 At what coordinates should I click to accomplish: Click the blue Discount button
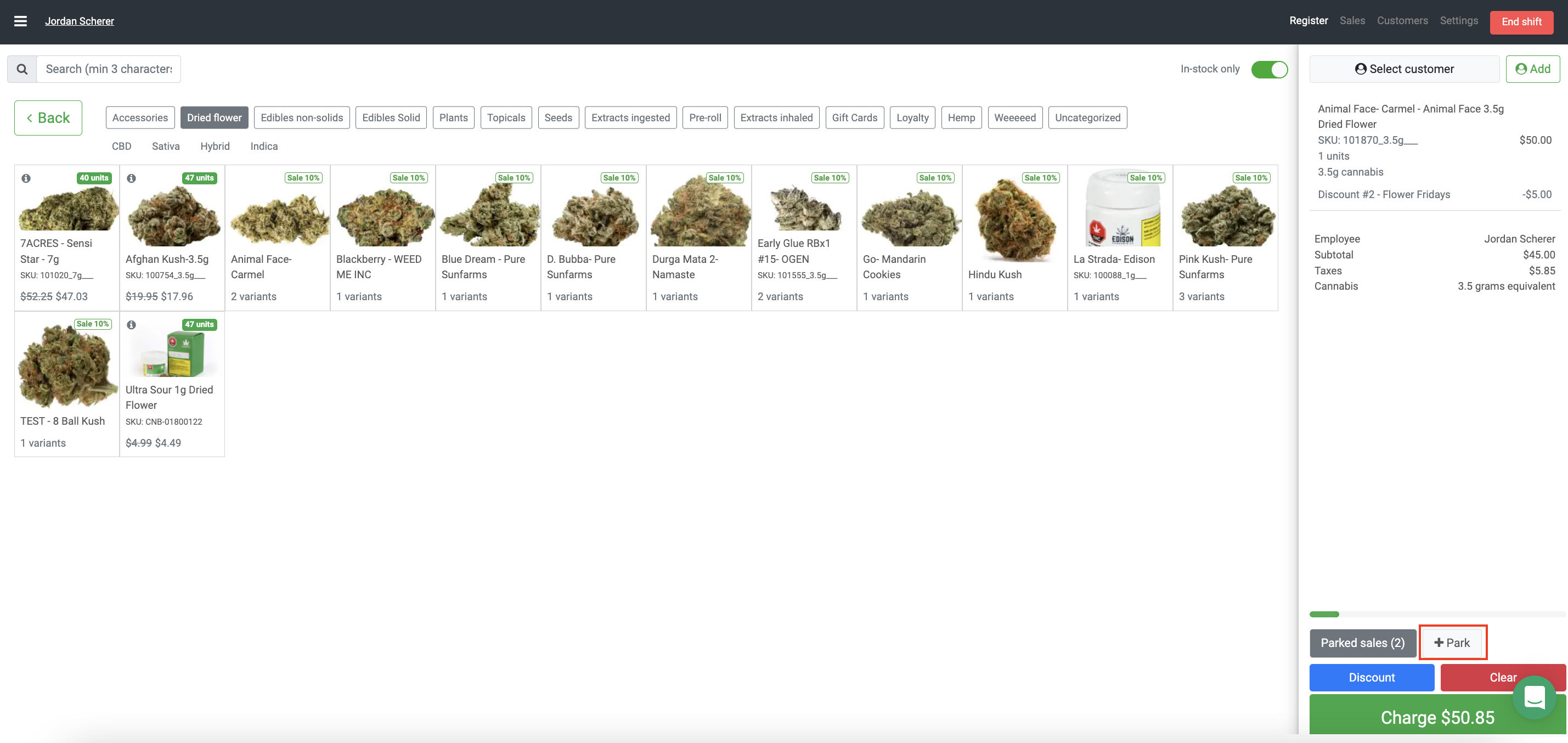point(1371,677)
